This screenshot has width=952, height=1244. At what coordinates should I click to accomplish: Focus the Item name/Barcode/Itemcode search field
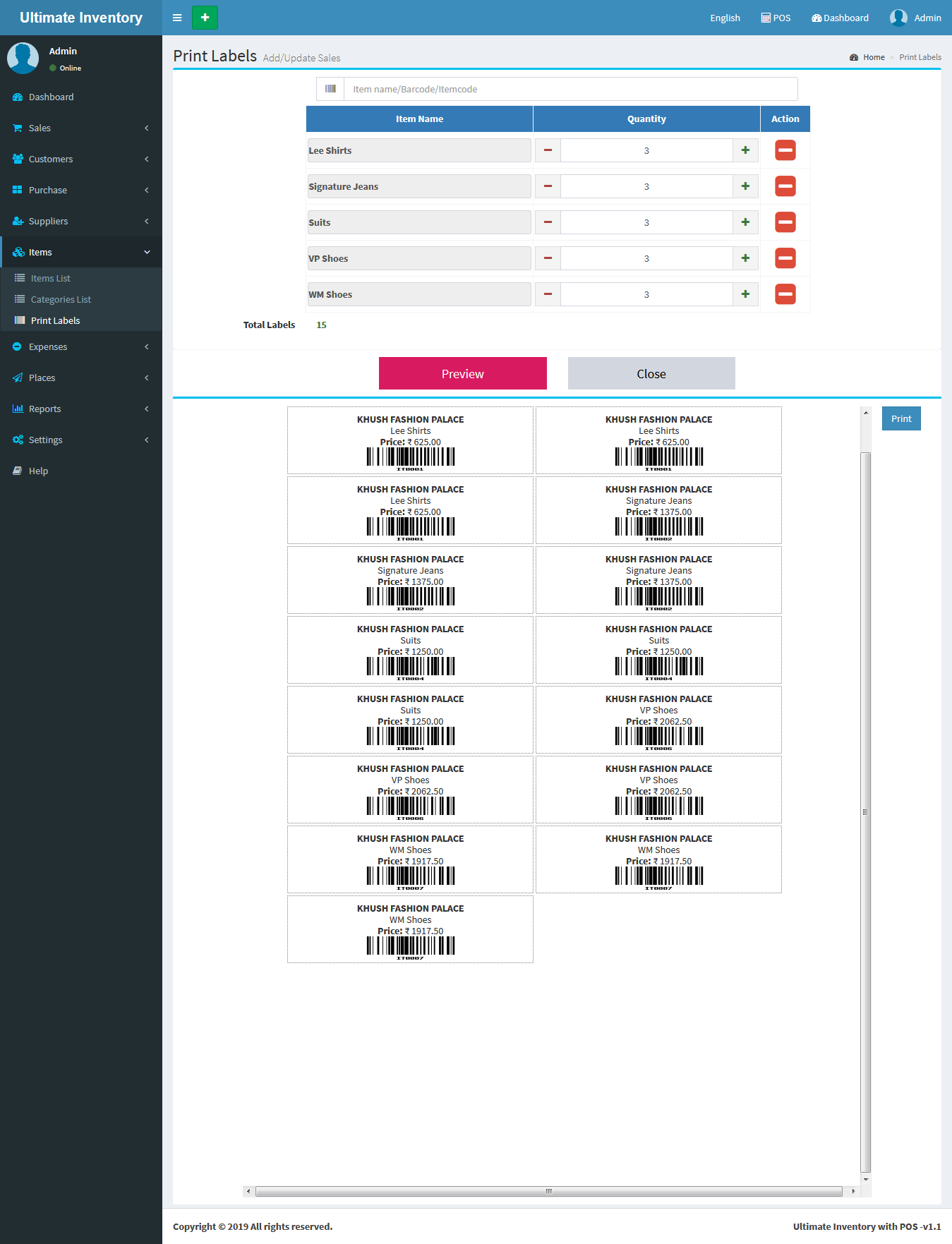click(570, 89)
